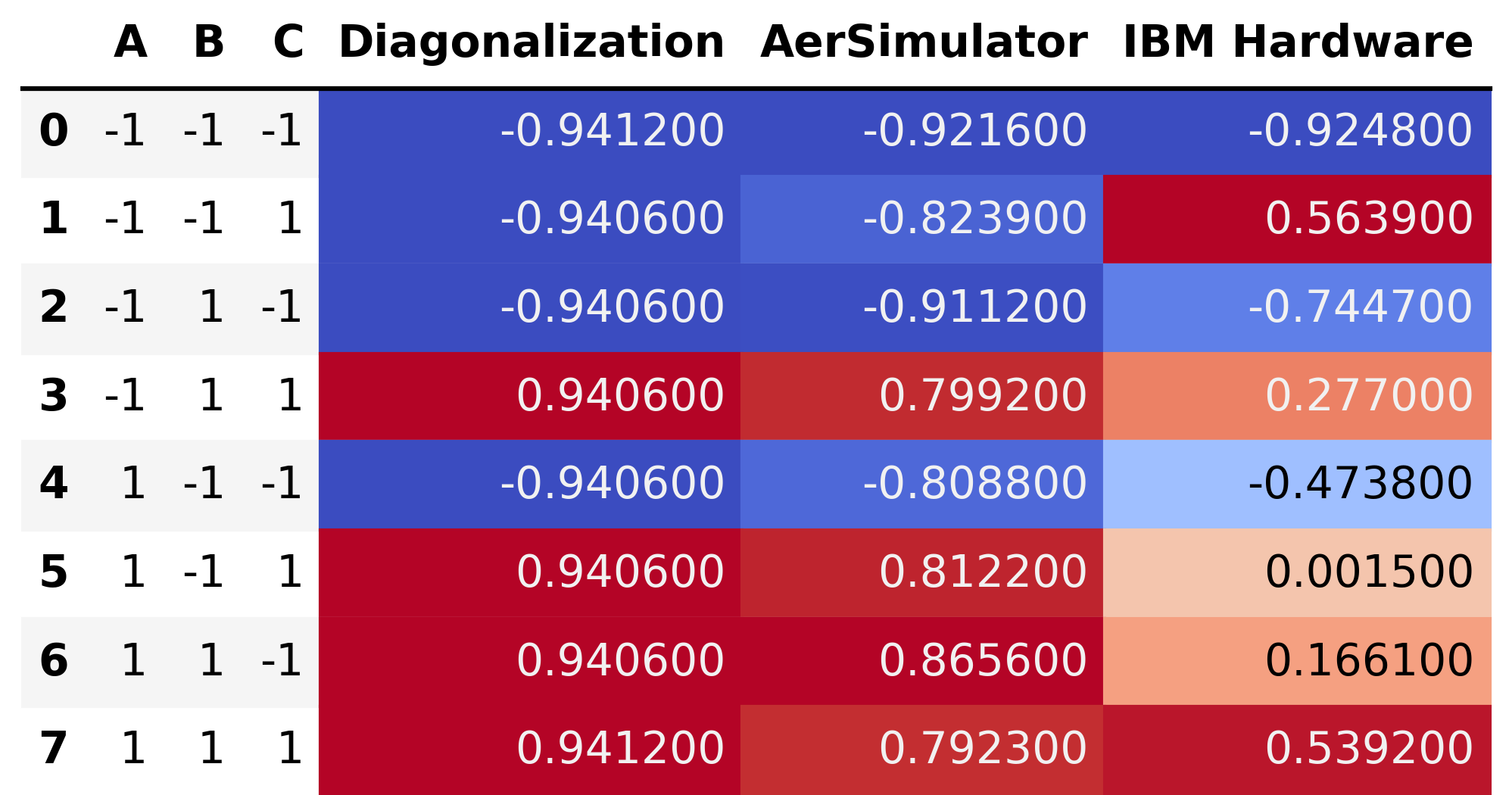This screenshot has height=795, width=1512.
Task: Click the cell showing 0.277000
Action: tap(1297, 396)
